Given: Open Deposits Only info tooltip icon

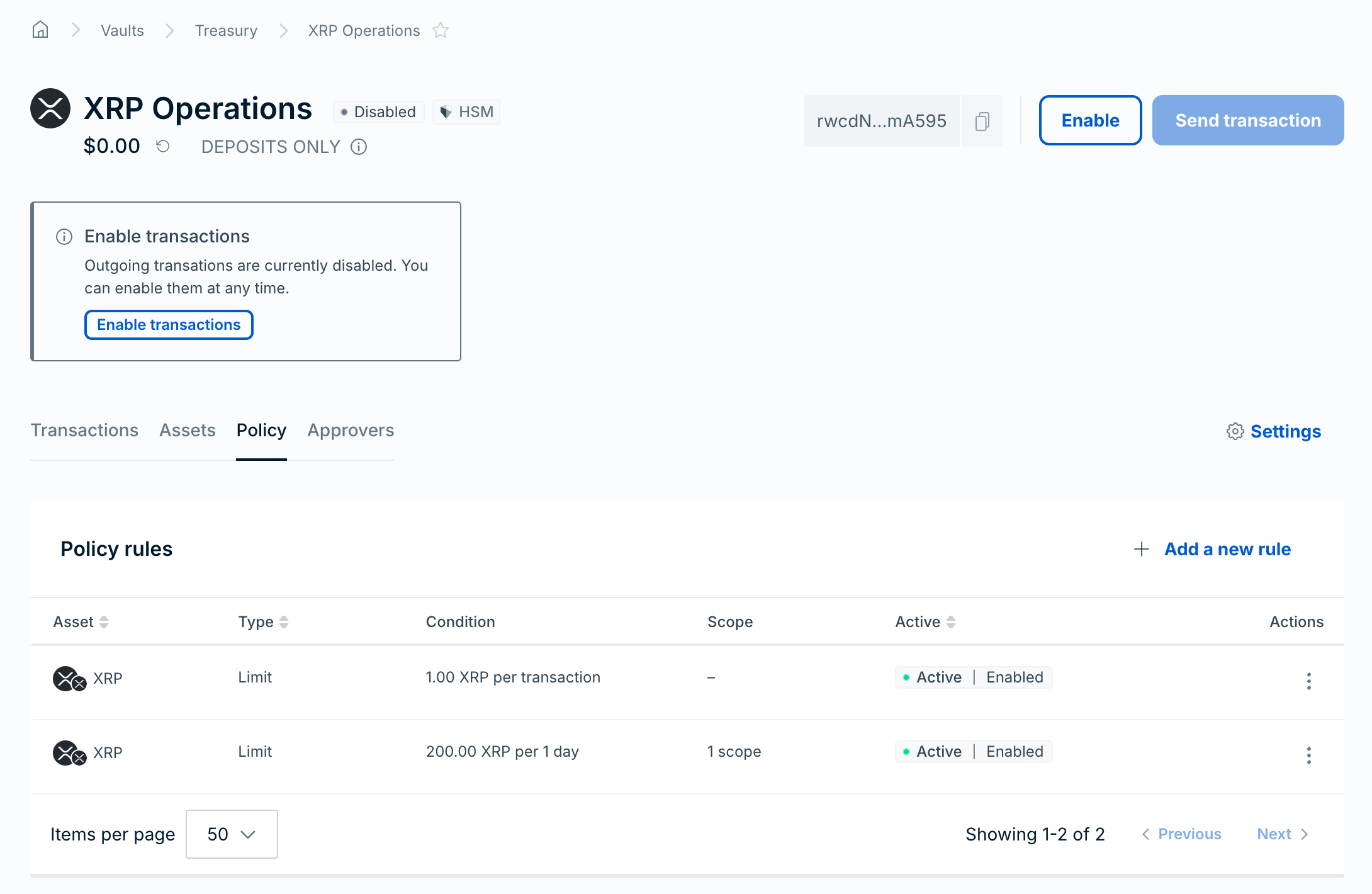Looking at the screenshot, I should 359,147.
